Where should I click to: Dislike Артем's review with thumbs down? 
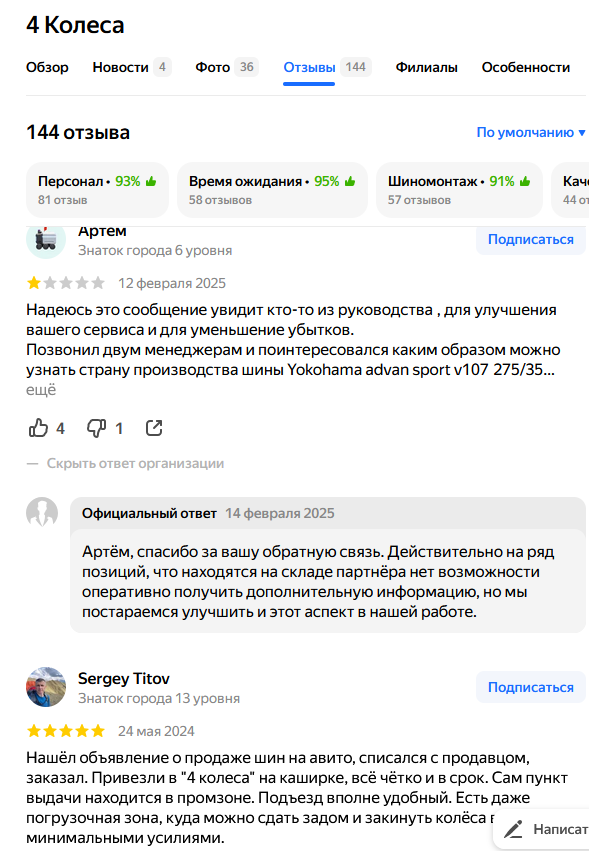95,427
